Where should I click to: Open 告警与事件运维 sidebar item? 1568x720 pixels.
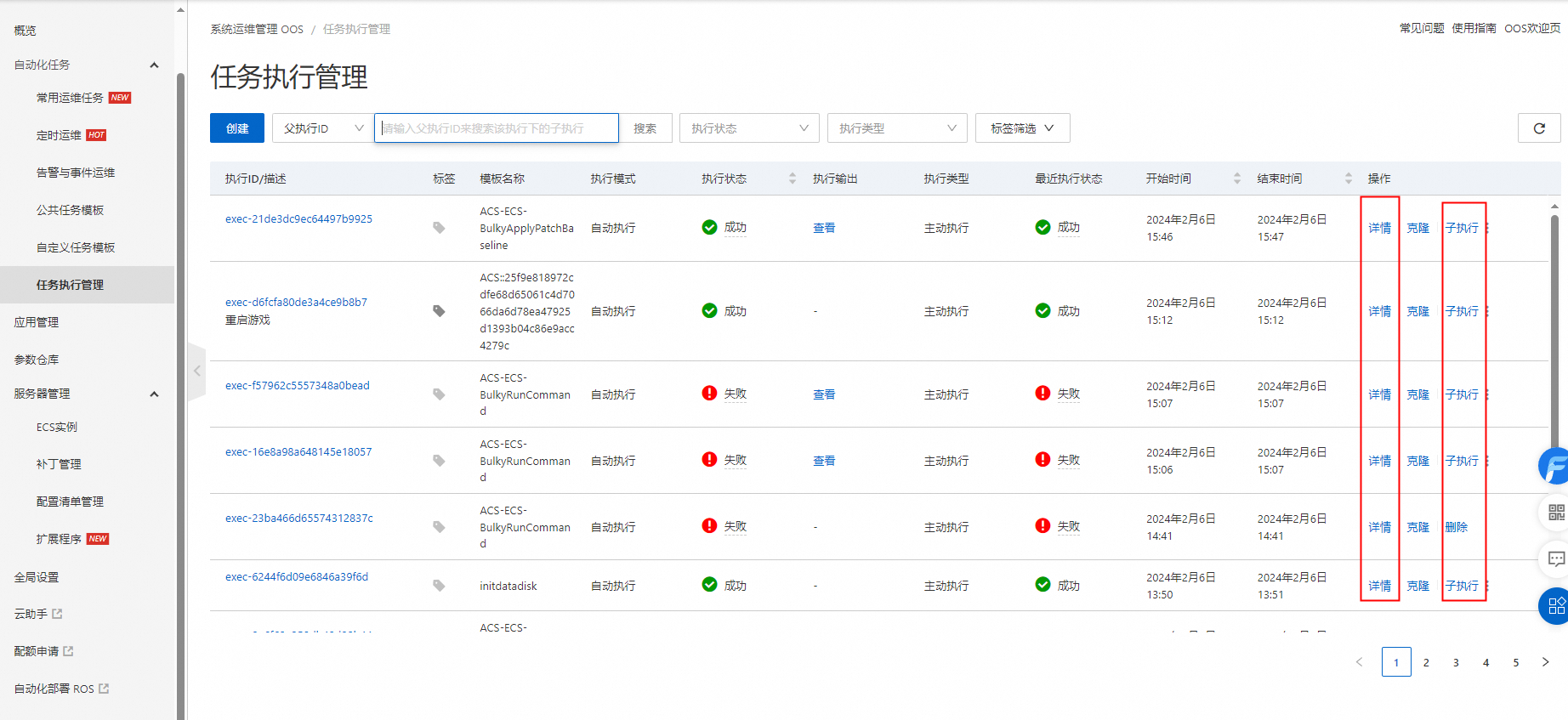(x=76, y=173)
